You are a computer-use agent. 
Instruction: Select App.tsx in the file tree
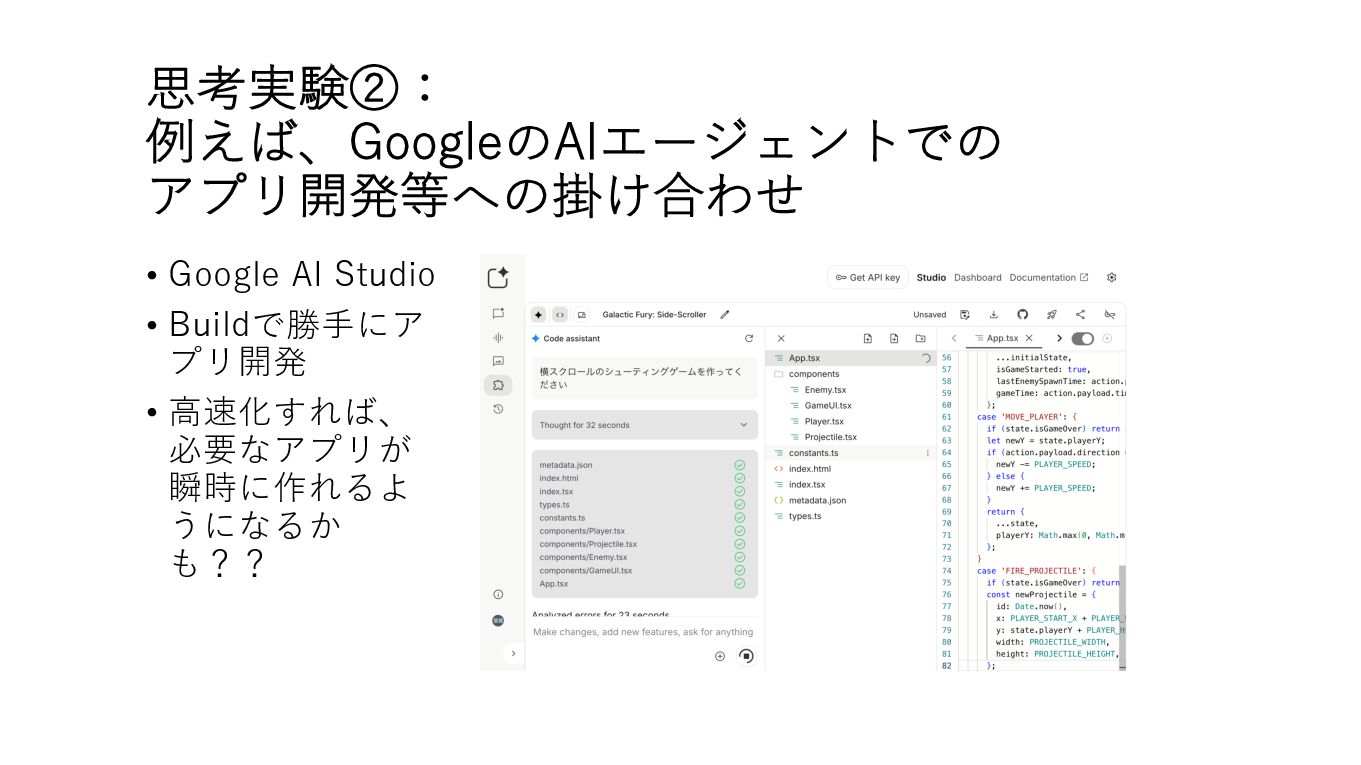click(850, 358)
